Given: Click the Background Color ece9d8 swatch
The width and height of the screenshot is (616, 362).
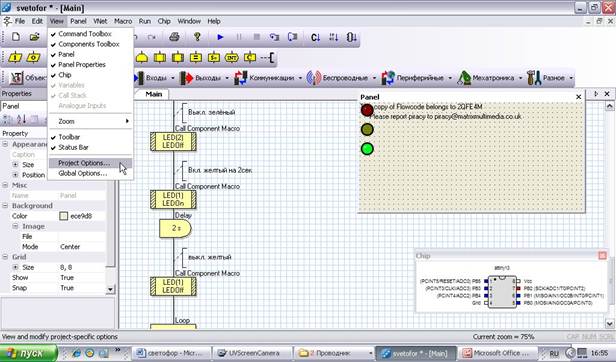Looking at the screenshot, I should (x=64, y=216).
